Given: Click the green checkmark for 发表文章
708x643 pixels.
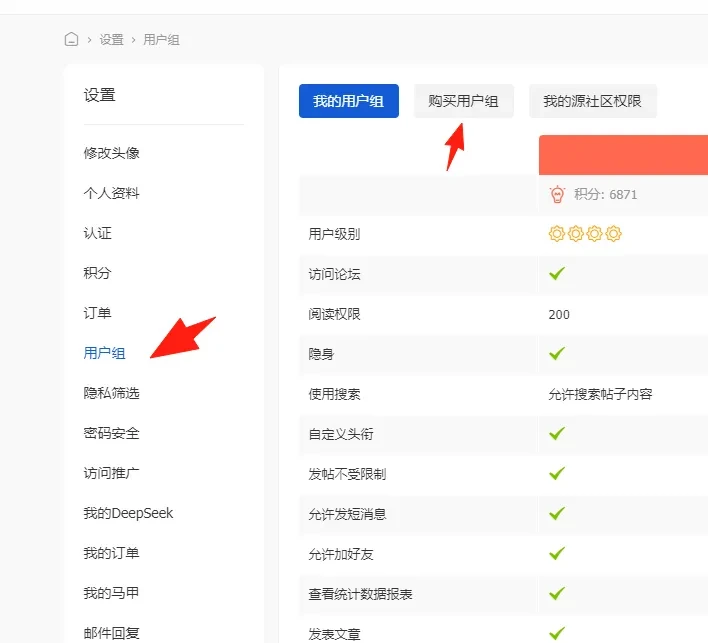Looking at the screenshot, I should coord(557,633).
